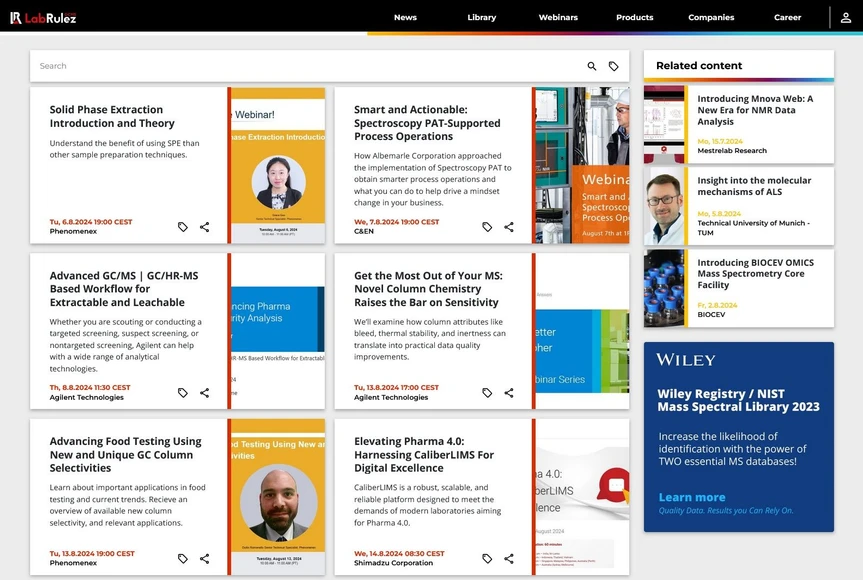The image size is (863, 580).
Task: Share the Elevating Pharma 4.0 webinar
Action: click(509, 559)
